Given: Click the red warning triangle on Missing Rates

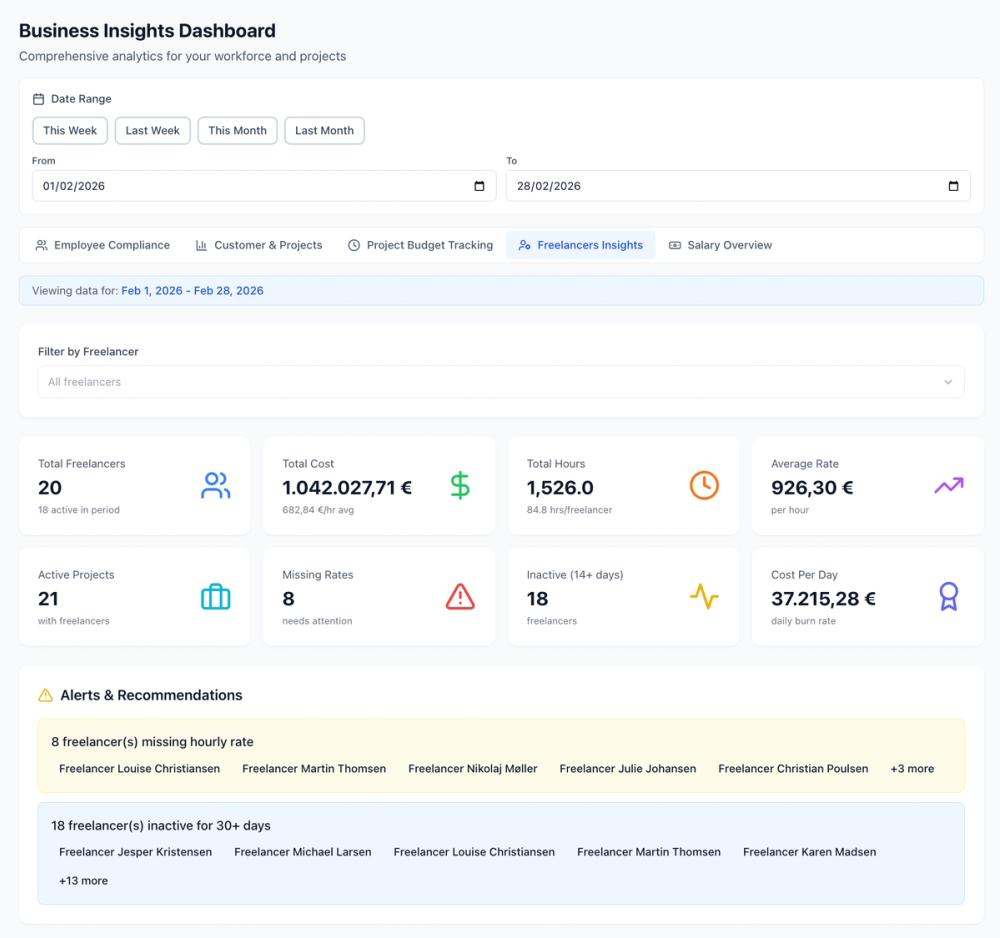Looking at the screenshot, I should [x=460, y=597].
